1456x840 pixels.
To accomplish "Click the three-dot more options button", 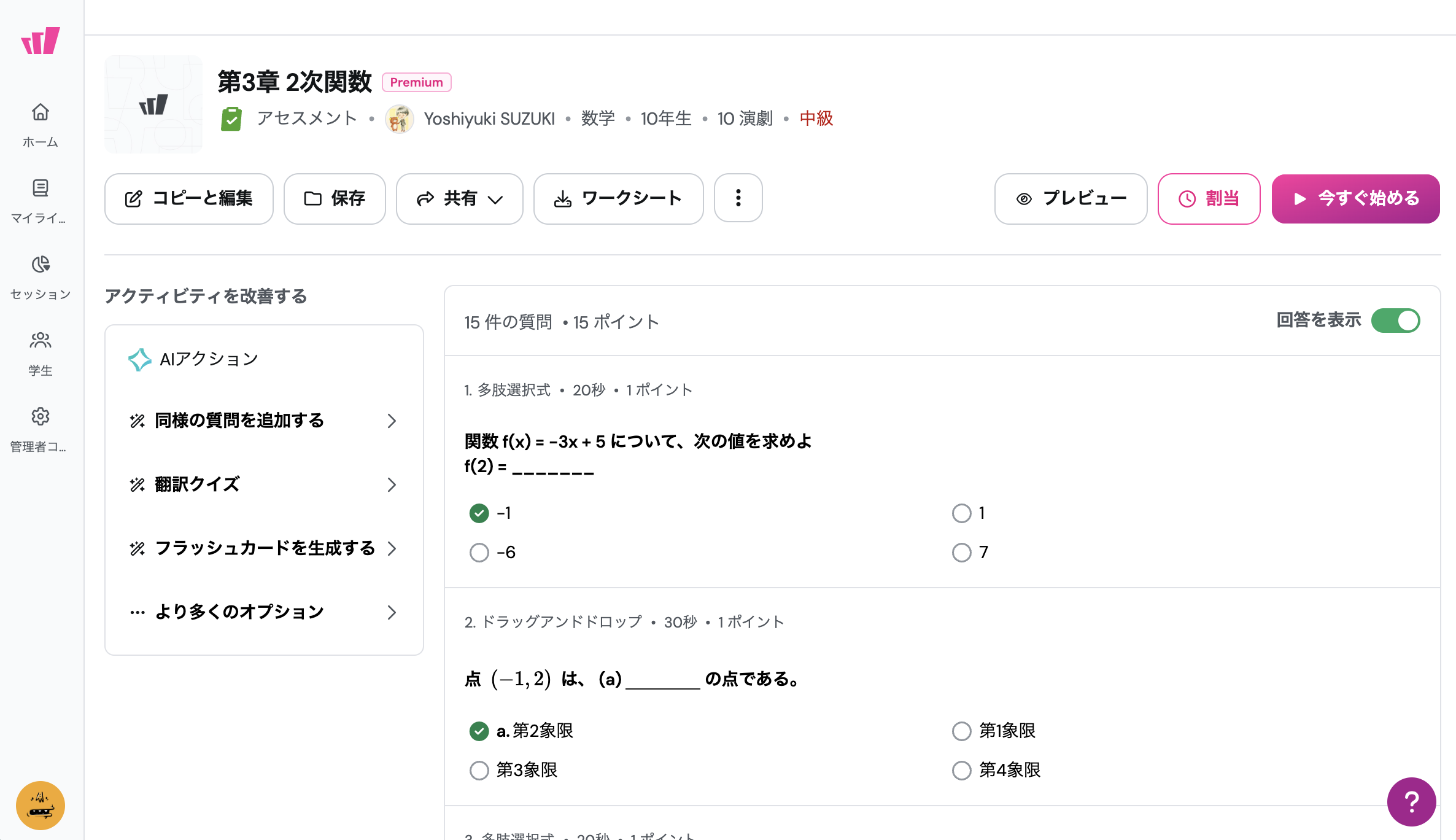I will point(738,198).
